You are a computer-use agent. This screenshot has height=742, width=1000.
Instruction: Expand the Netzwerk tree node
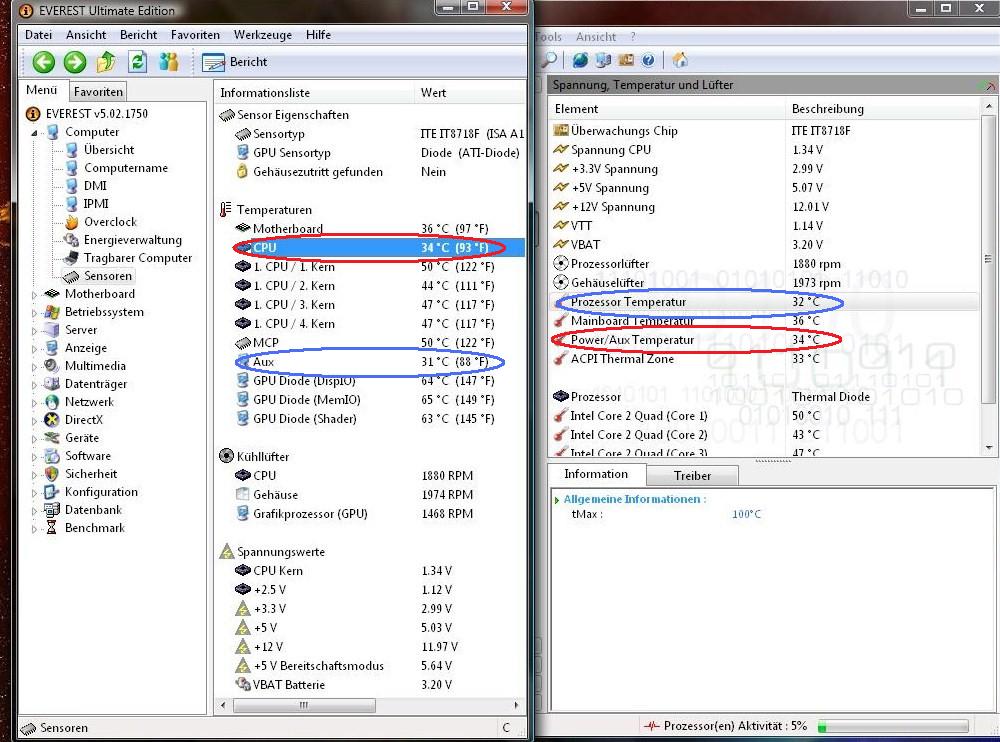34,402
